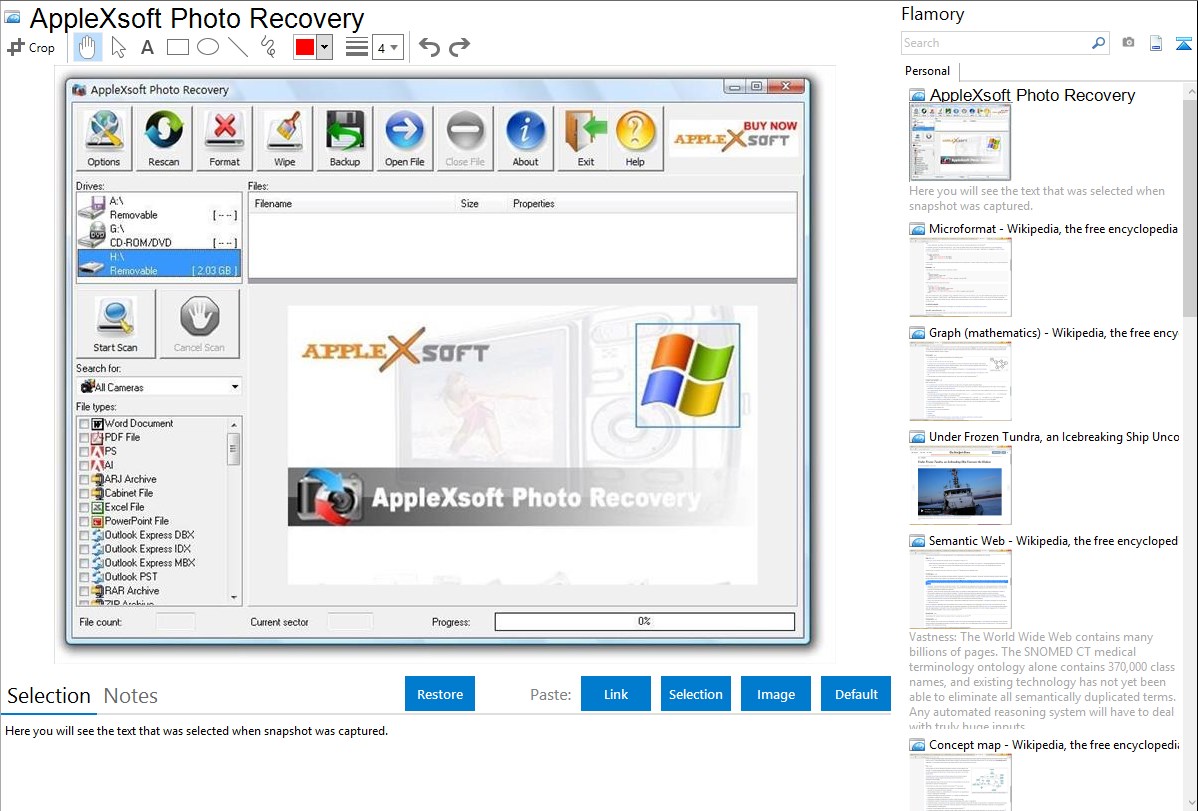Select the G:\ CD-ROM/DVD drive
The width and height of the screenshot is (1198, 811).
[159, 235]
